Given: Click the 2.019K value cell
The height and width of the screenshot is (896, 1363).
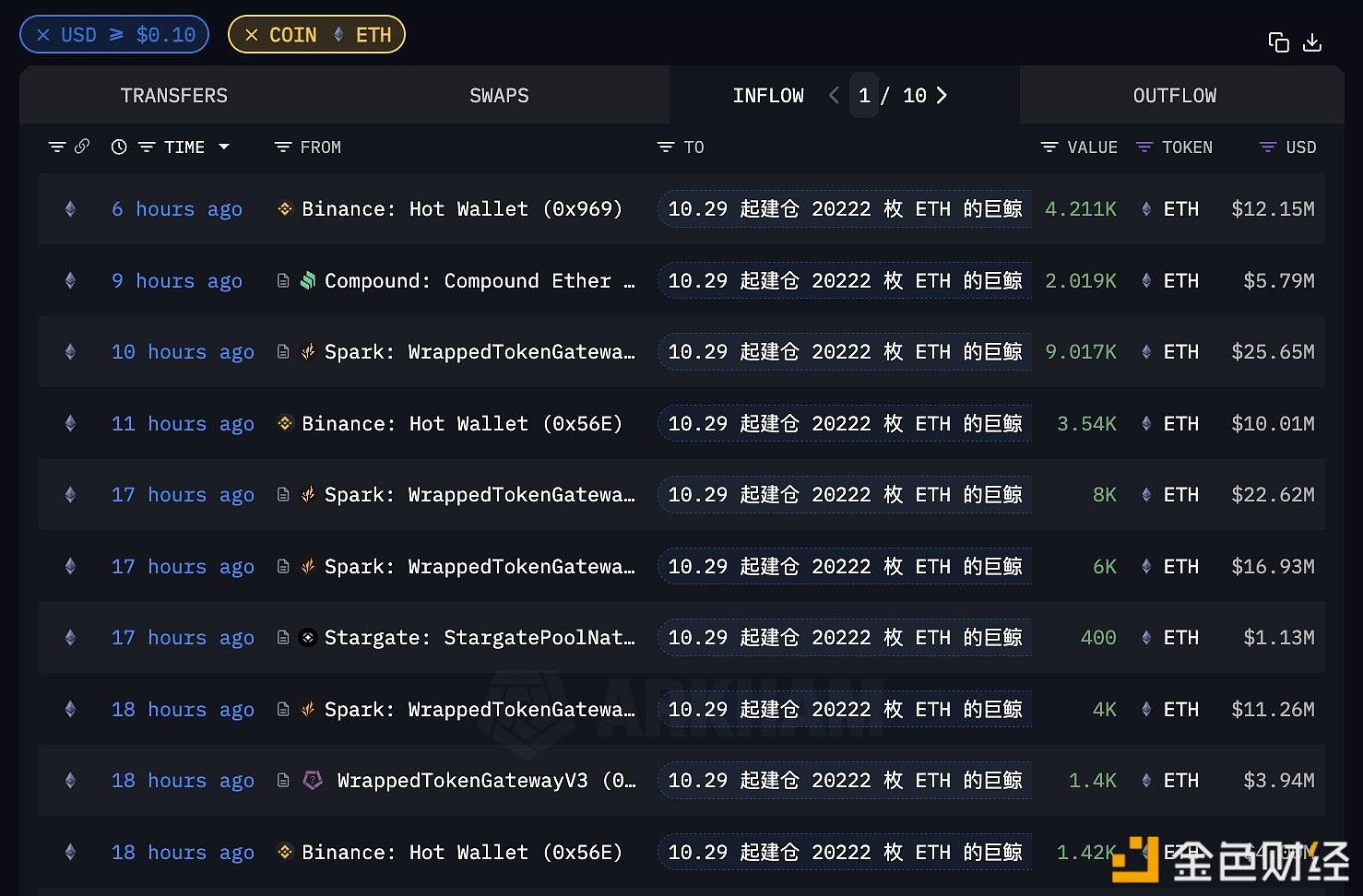Looking at the screenshot, I should click(1081, 281).
